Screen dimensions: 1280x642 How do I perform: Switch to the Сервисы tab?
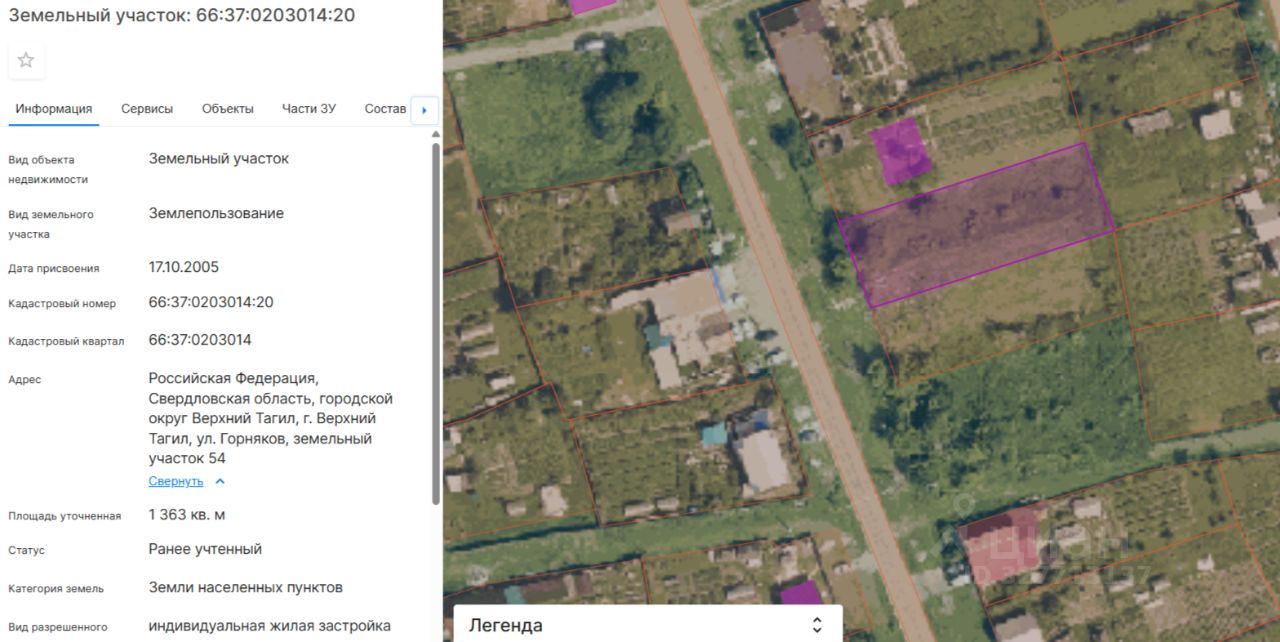[147, 109]
